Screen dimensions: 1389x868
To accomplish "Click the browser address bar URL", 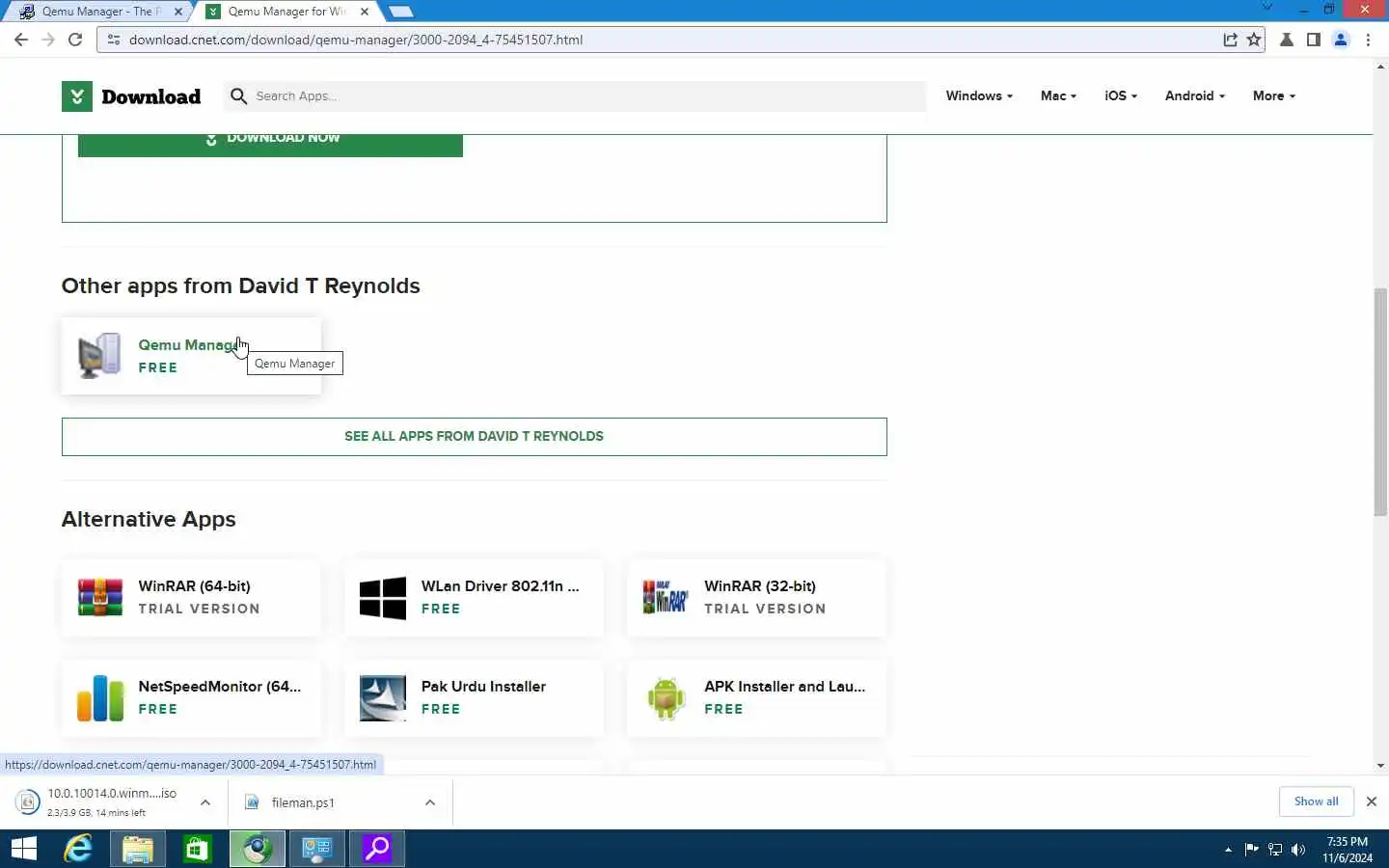I will coord(356,40).
